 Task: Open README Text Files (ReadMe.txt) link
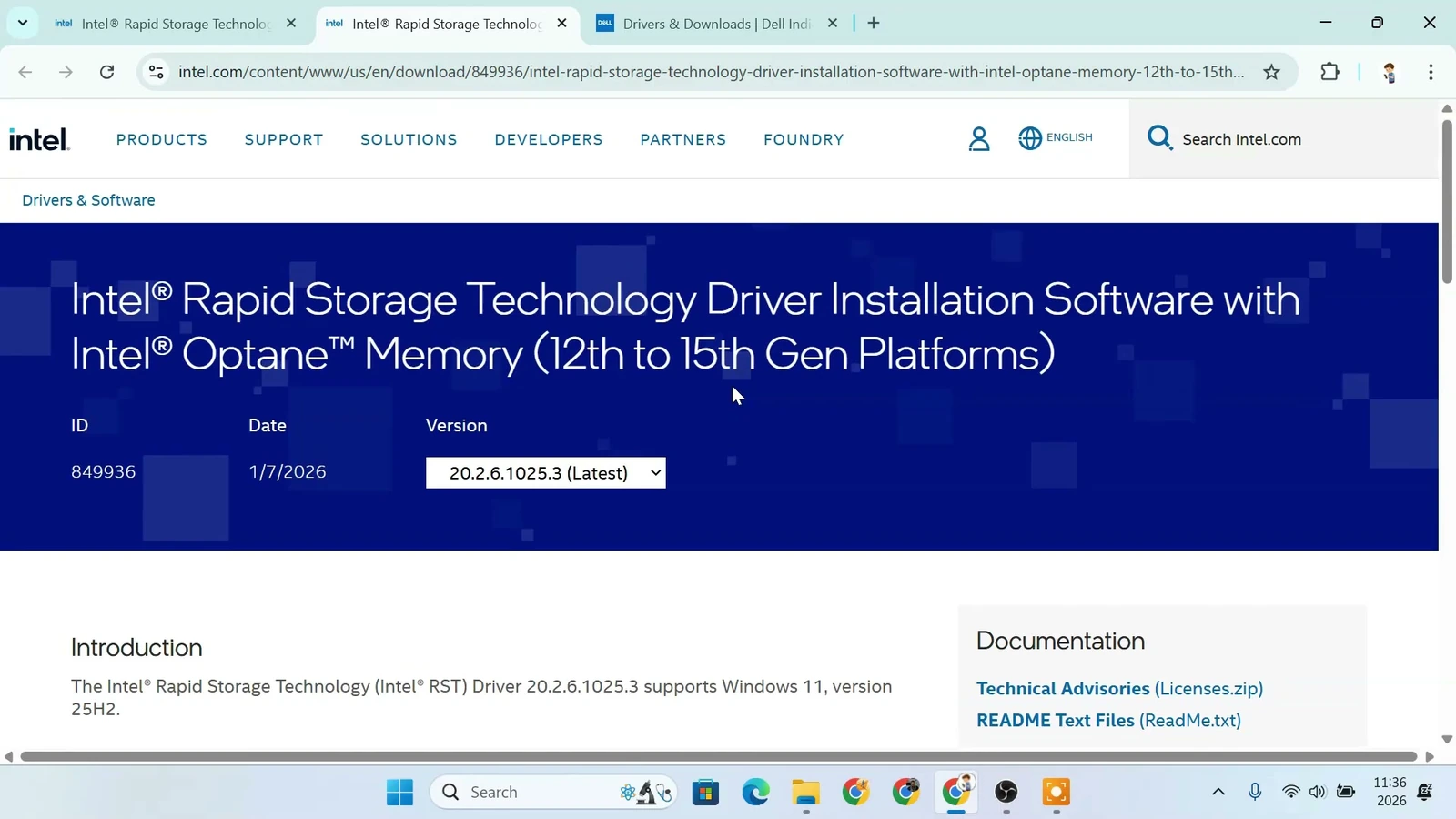pyautogui.click(x=1108, y=721)
